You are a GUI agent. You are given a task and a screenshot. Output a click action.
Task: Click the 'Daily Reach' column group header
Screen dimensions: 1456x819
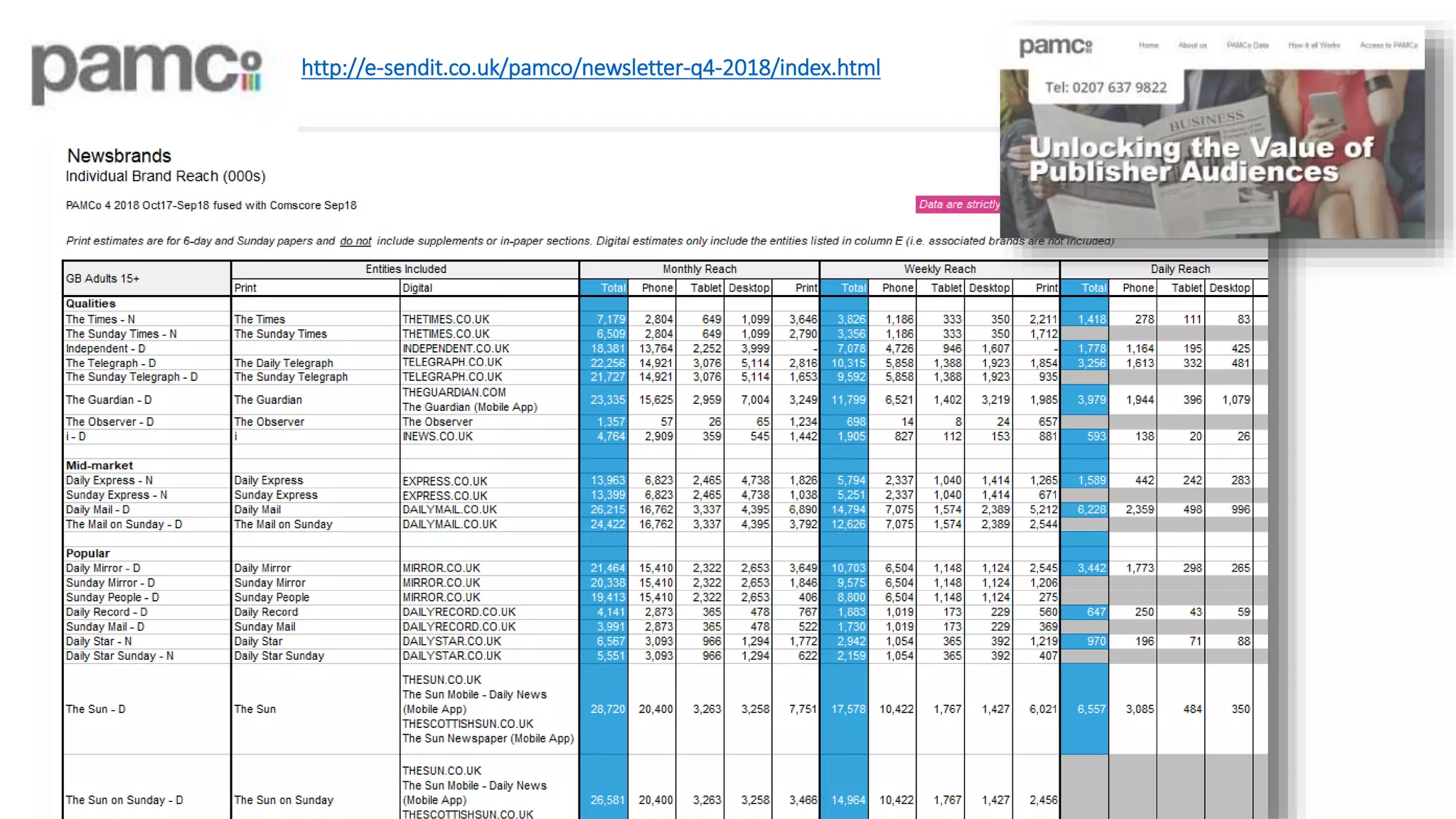pyautogui.click(x=1180, y=269)
